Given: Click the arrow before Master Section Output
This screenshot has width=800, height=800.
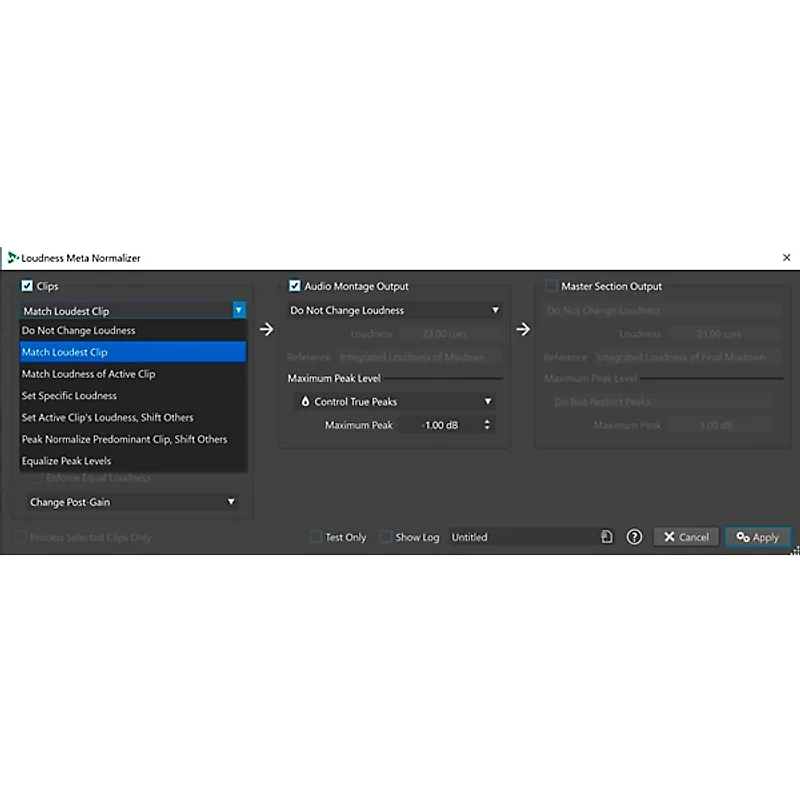Looking at the screenshot, I should (523, 329).
